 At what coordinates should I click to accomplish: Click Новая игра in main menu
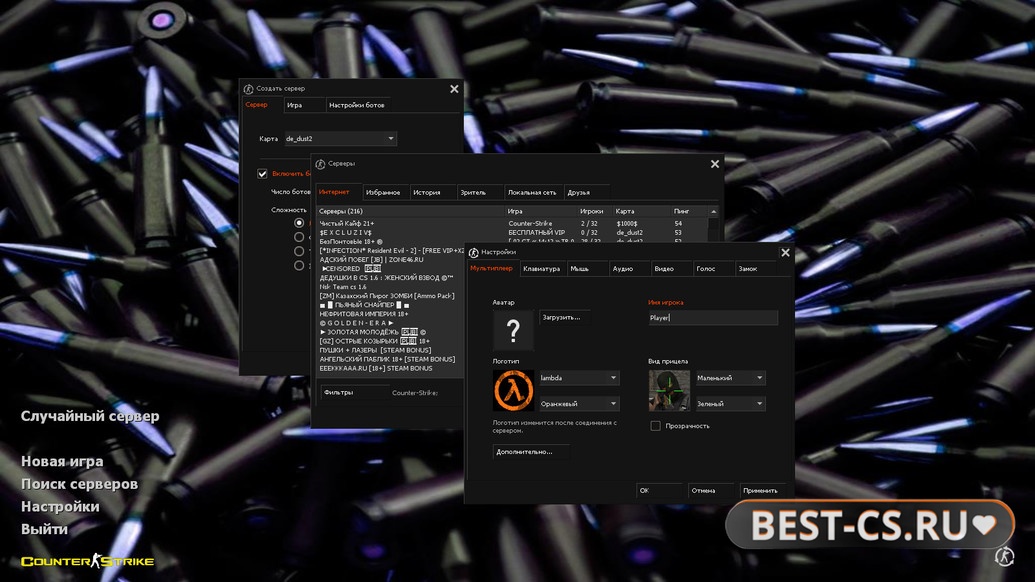point(62,461)
